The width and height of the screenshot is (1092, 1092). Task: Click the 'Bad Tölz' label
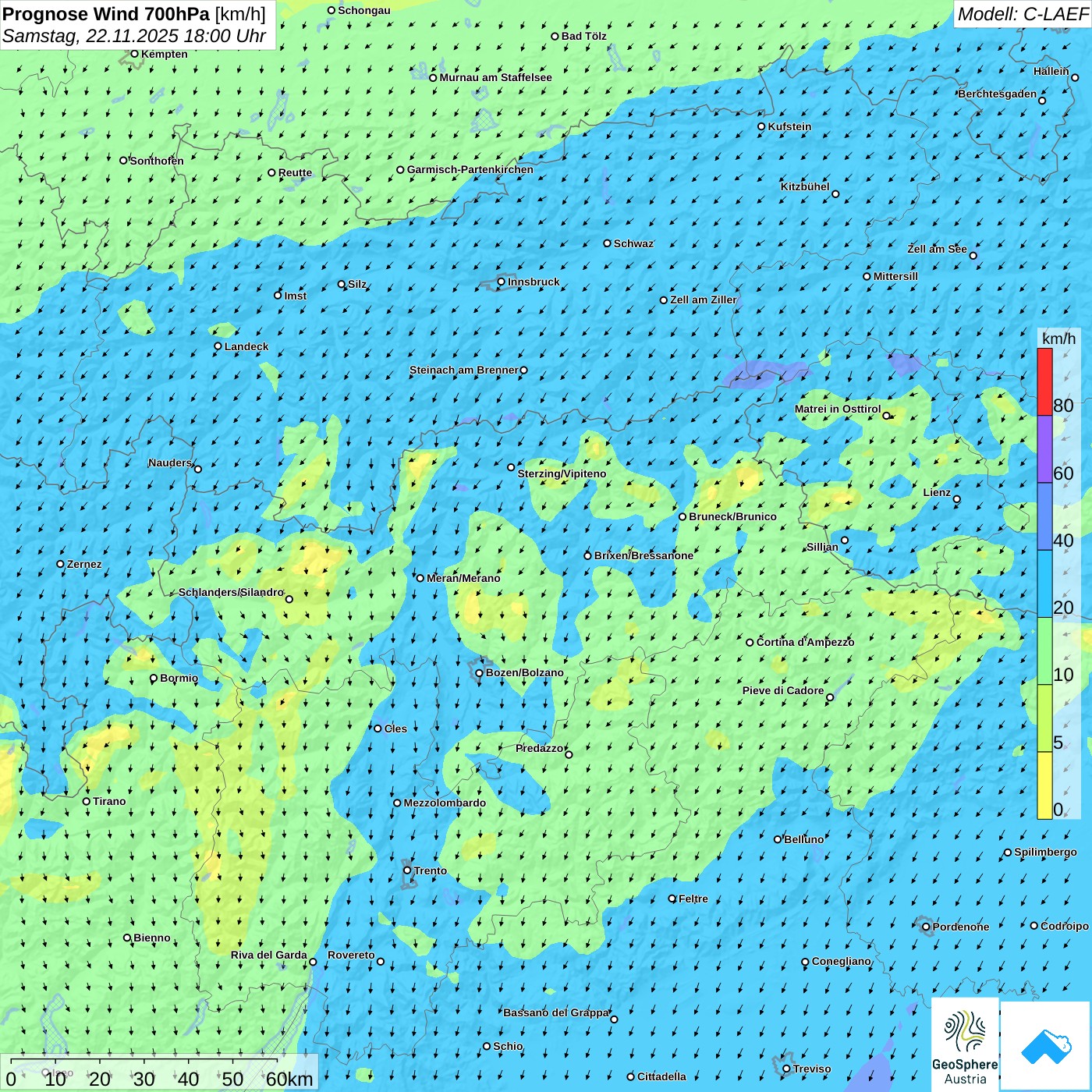(584, 36)
